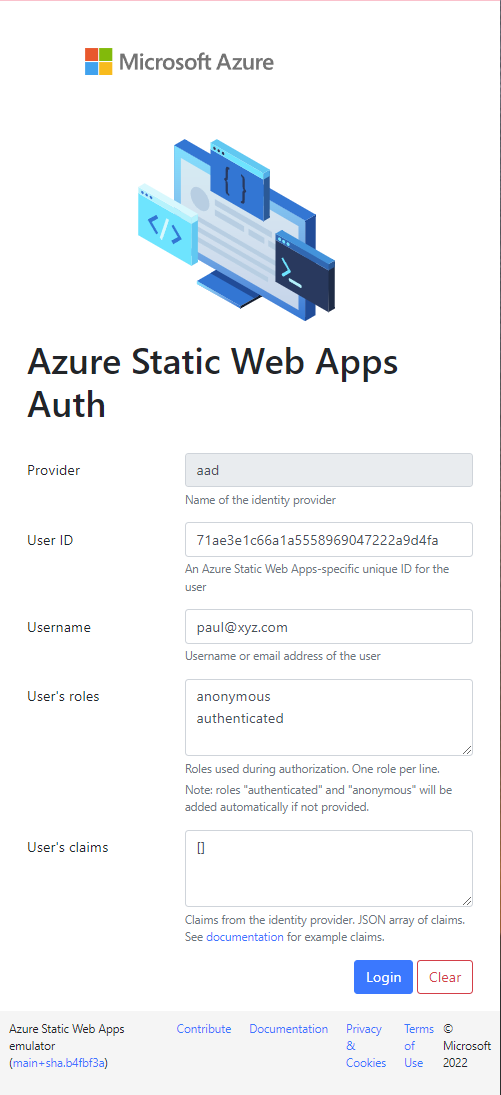
Task: Focus the Username field with paul@xyz.com
Action: [x=328, y=627]
